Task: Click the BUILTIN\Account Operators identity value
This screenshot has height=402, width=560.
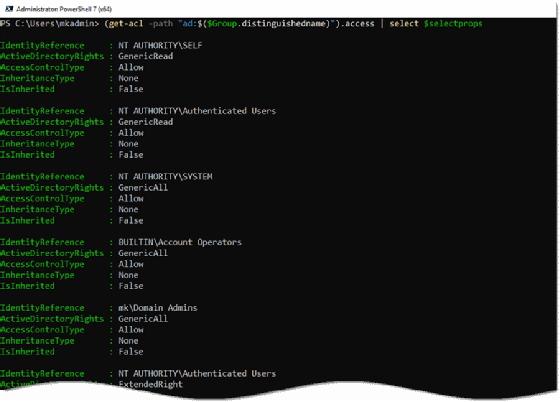Action: coord(180,242)
